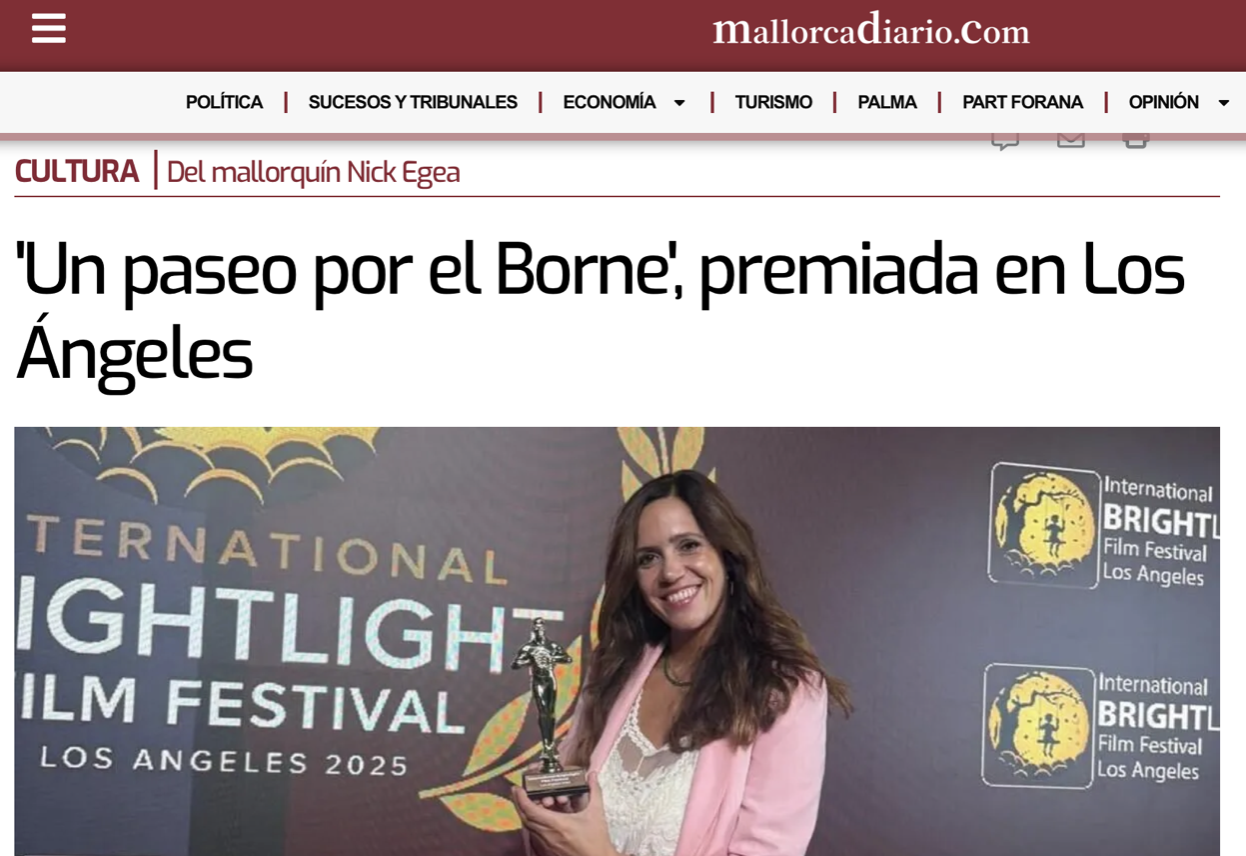Choose Palma in the navigation bar
The width and height of the screenshot is (1246, 856).
click(887, 102)
